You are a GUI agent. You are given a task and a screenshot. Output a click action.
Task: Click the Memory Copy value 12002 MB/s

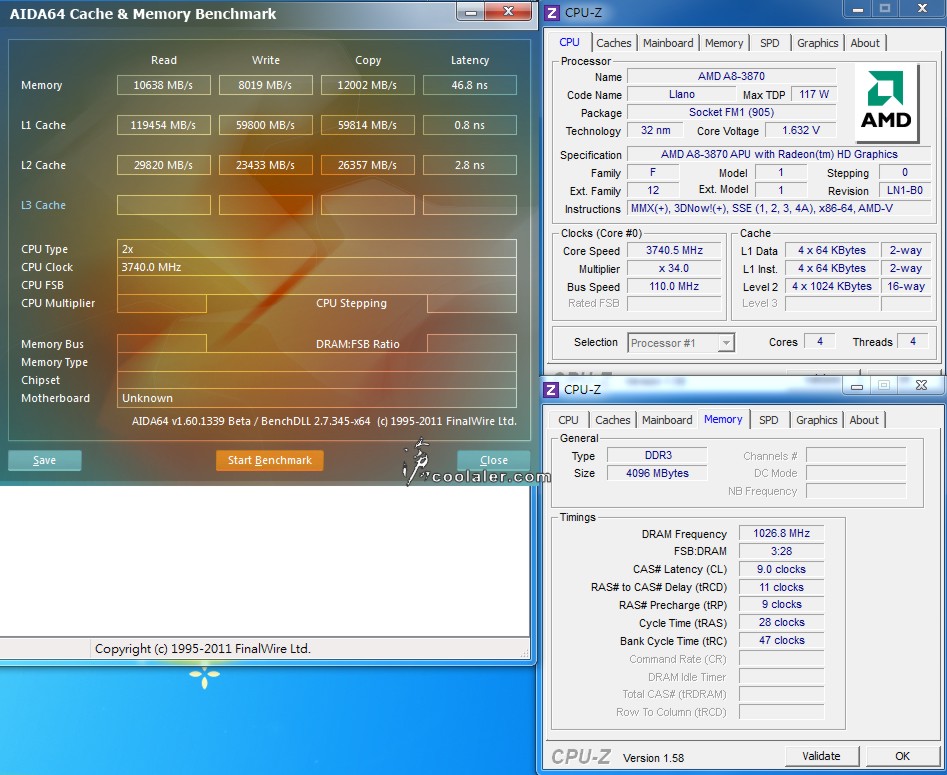pos(367,85)
